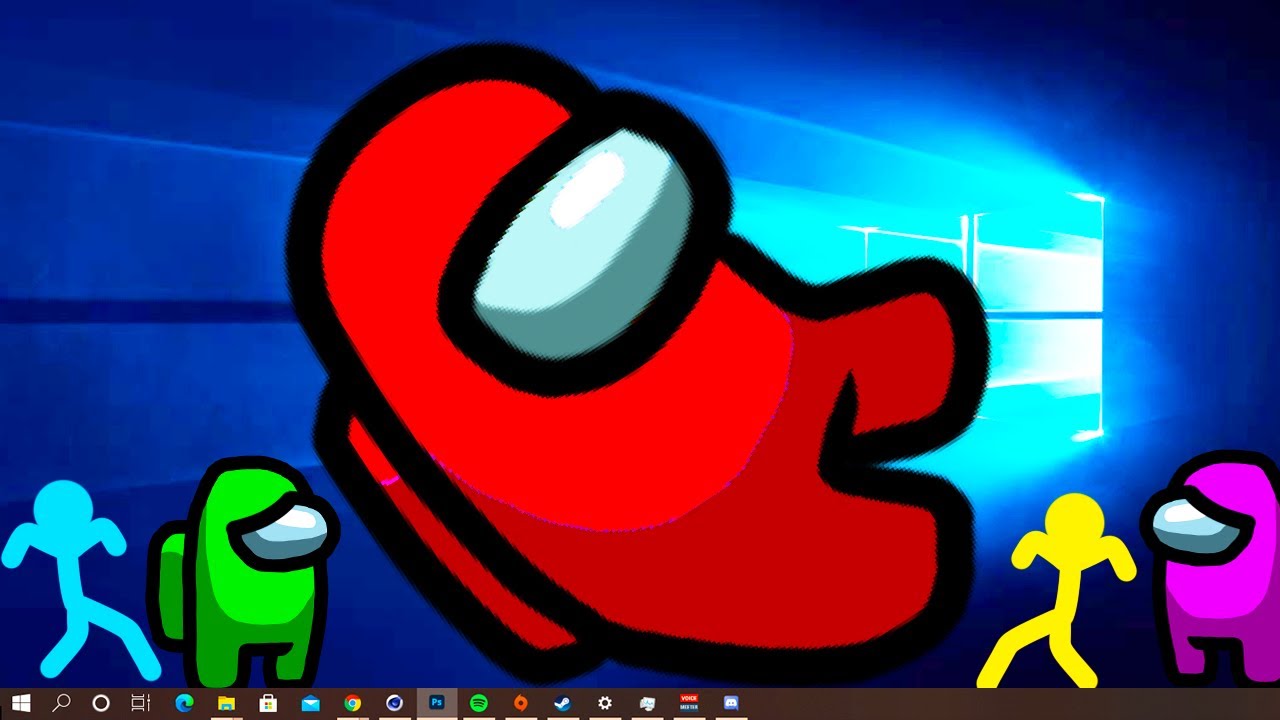
Task: Open Cortana circle icon
Action: [x=101, y=703]
